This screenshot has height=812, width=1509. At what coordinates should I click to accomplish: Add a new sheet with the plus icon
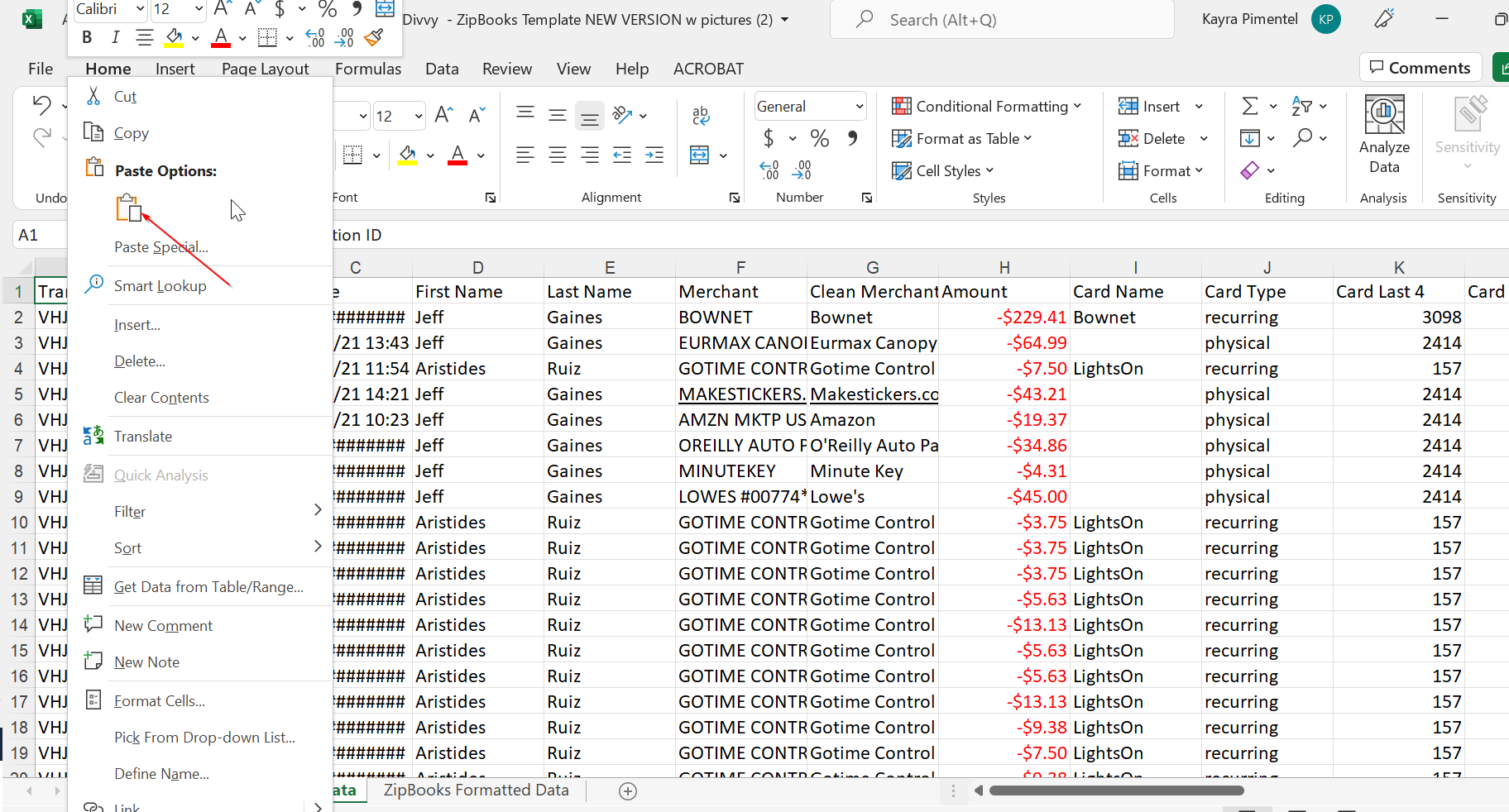coord(628,791)
